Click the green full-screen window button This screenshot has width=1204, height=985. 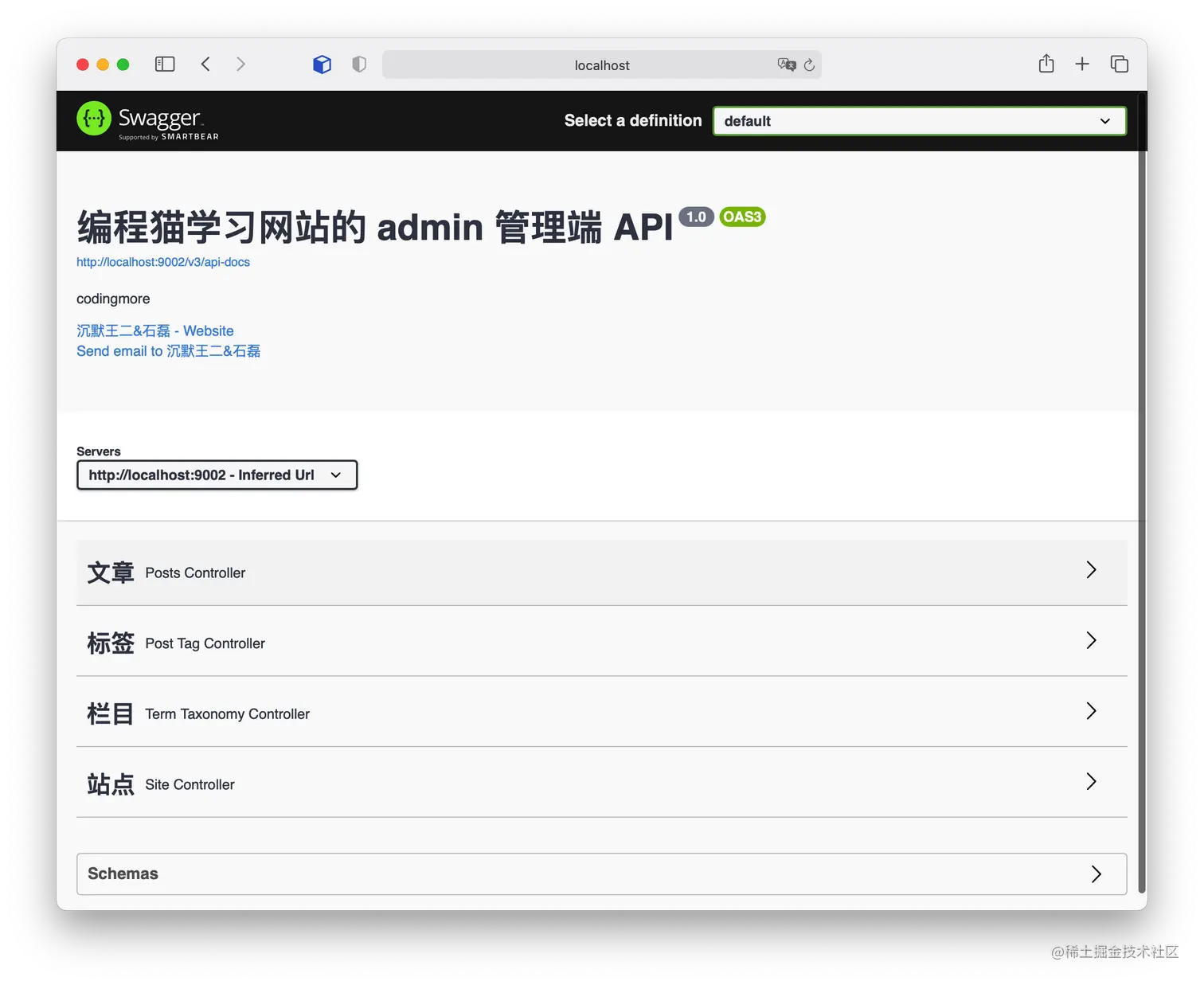pos(123,64)
